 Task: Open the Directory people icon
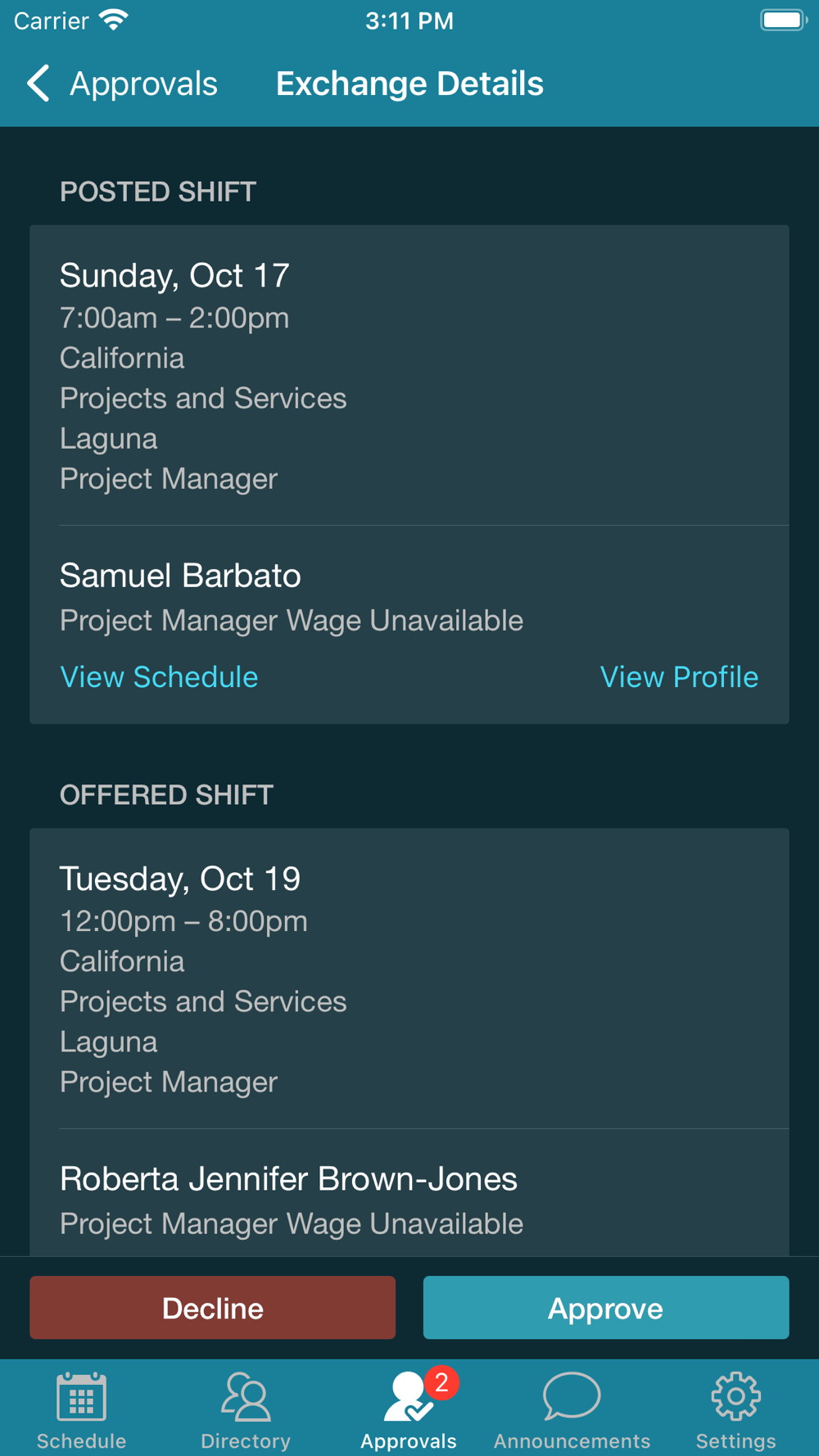(245, 1397)
